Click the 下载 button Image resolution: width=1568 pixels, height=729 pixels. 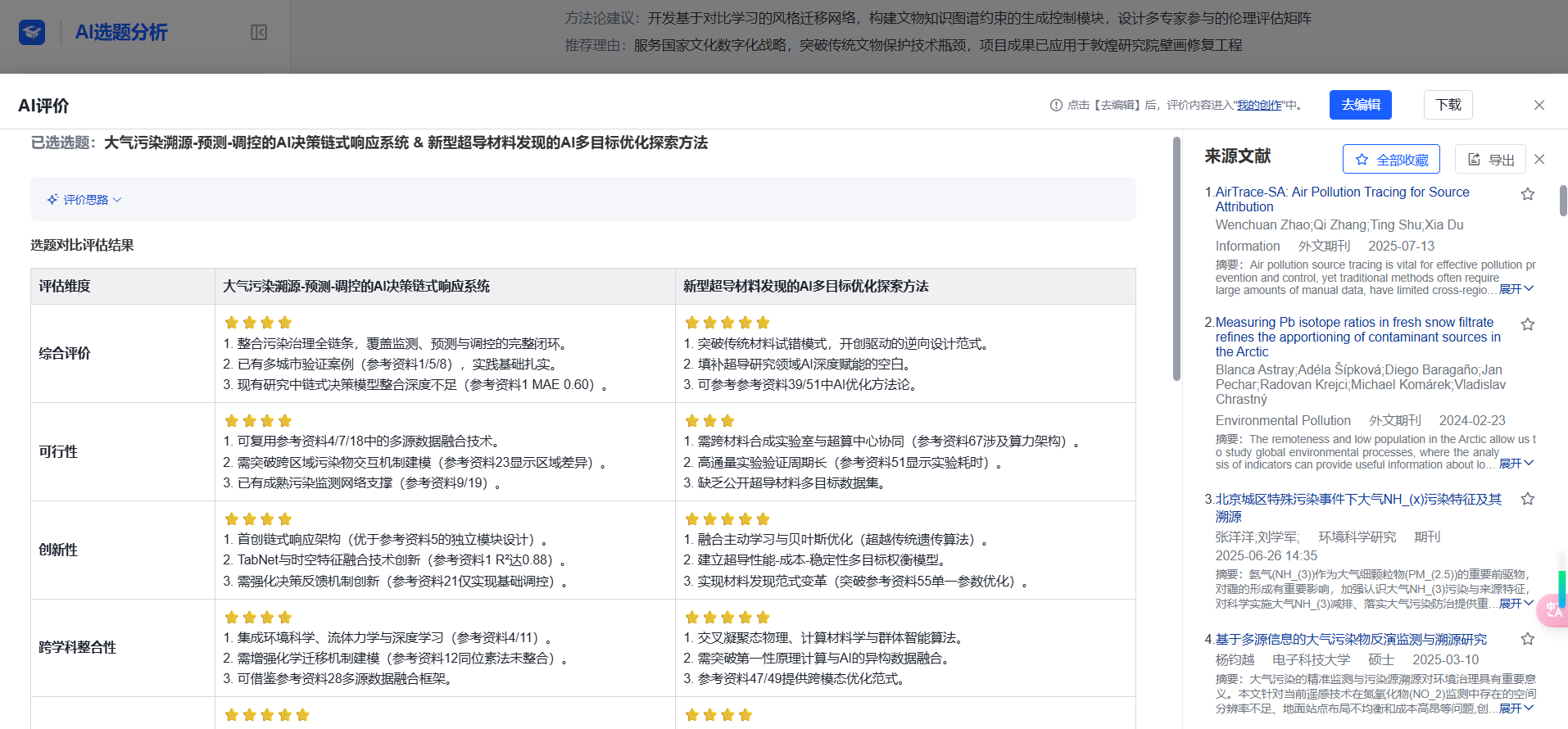pyautogui.click(x=1448, y=105)
